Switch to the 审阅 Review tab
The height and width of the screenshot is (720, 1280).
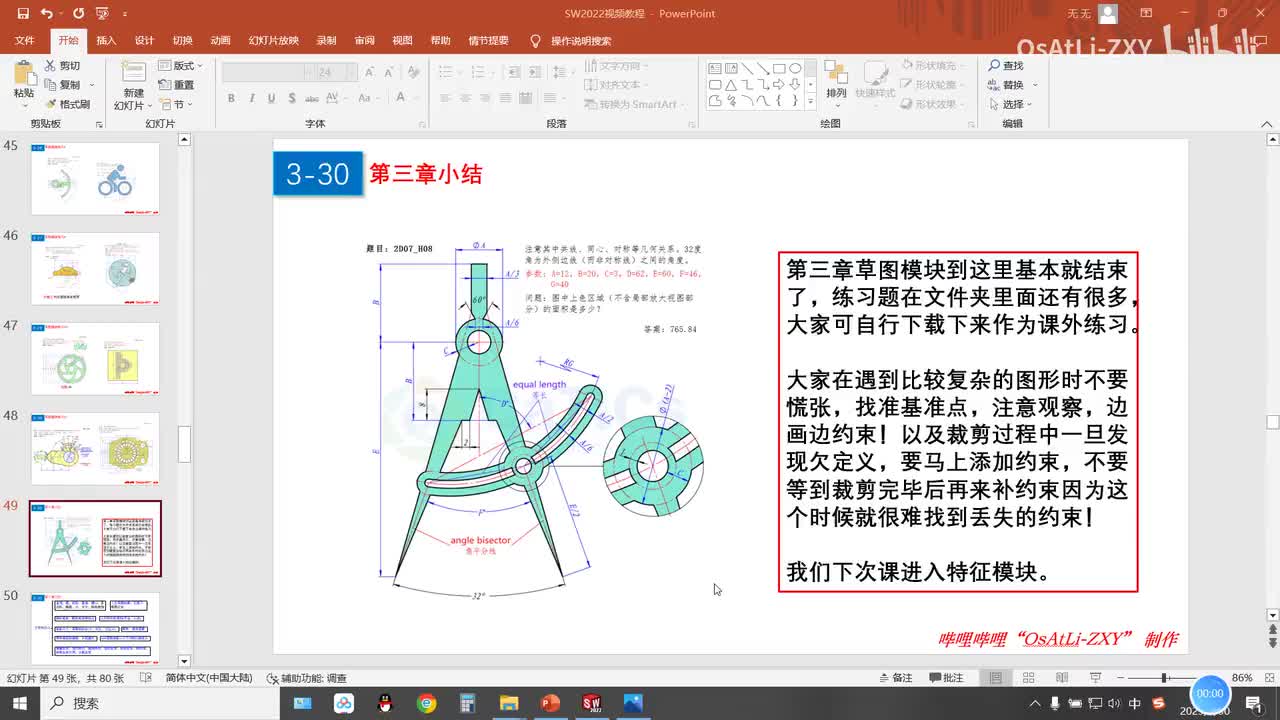pyautogui.click(x=364, y=41)
